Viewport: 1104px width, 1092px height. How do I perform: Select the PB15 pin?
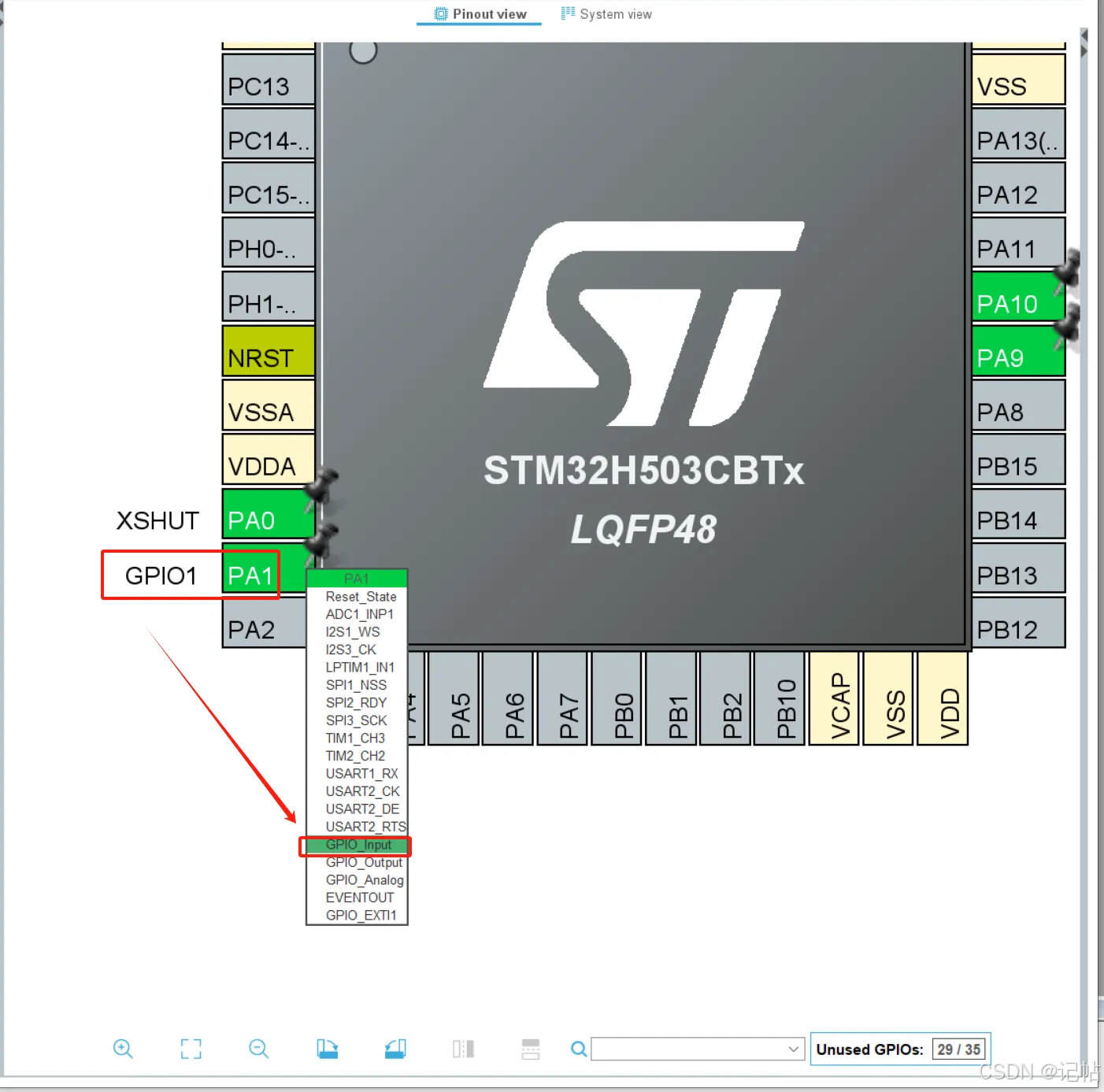1018,460
